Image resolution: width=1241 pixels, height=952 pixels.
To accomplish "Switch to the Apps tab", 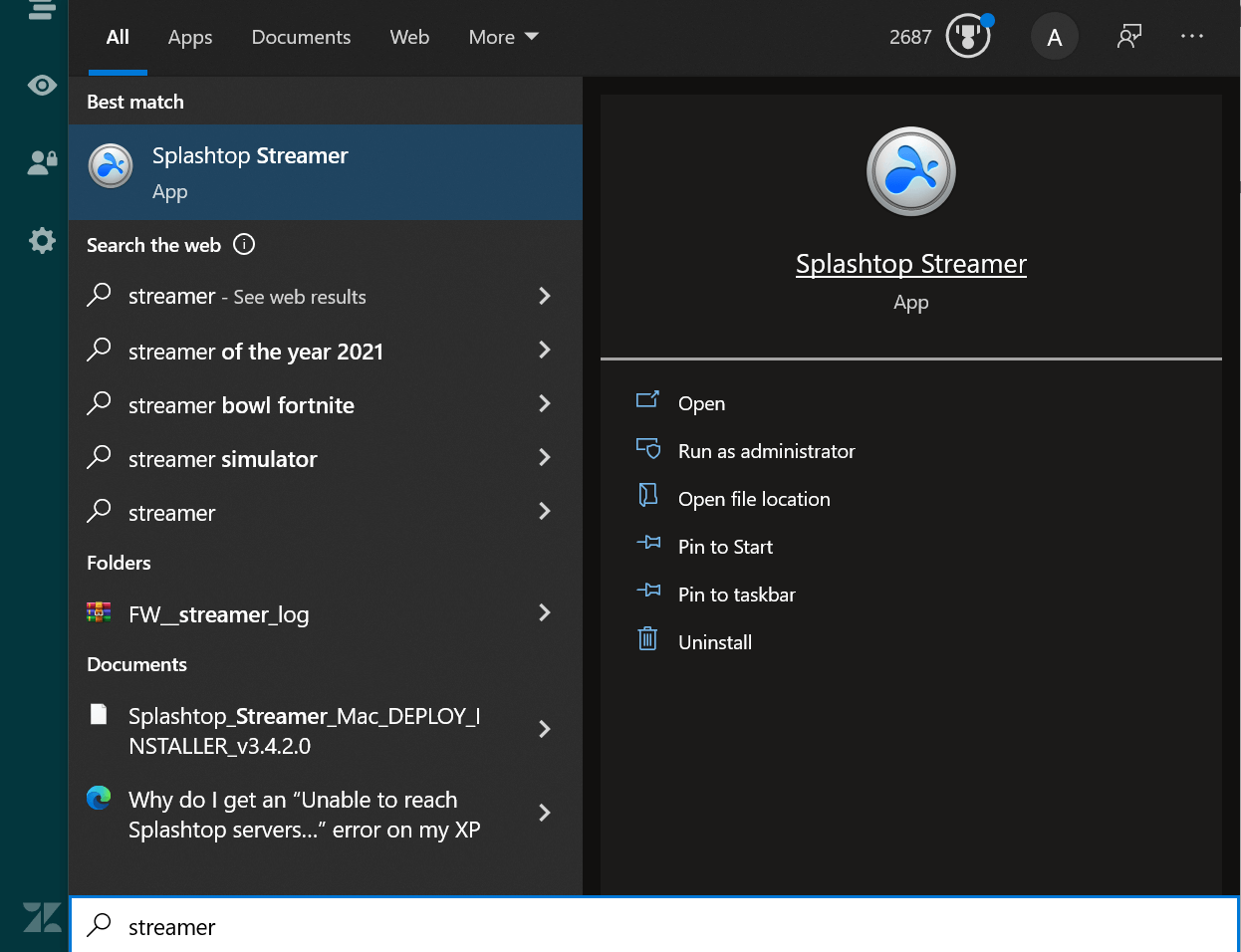I will pyautogui.click(x=189, y=37).
